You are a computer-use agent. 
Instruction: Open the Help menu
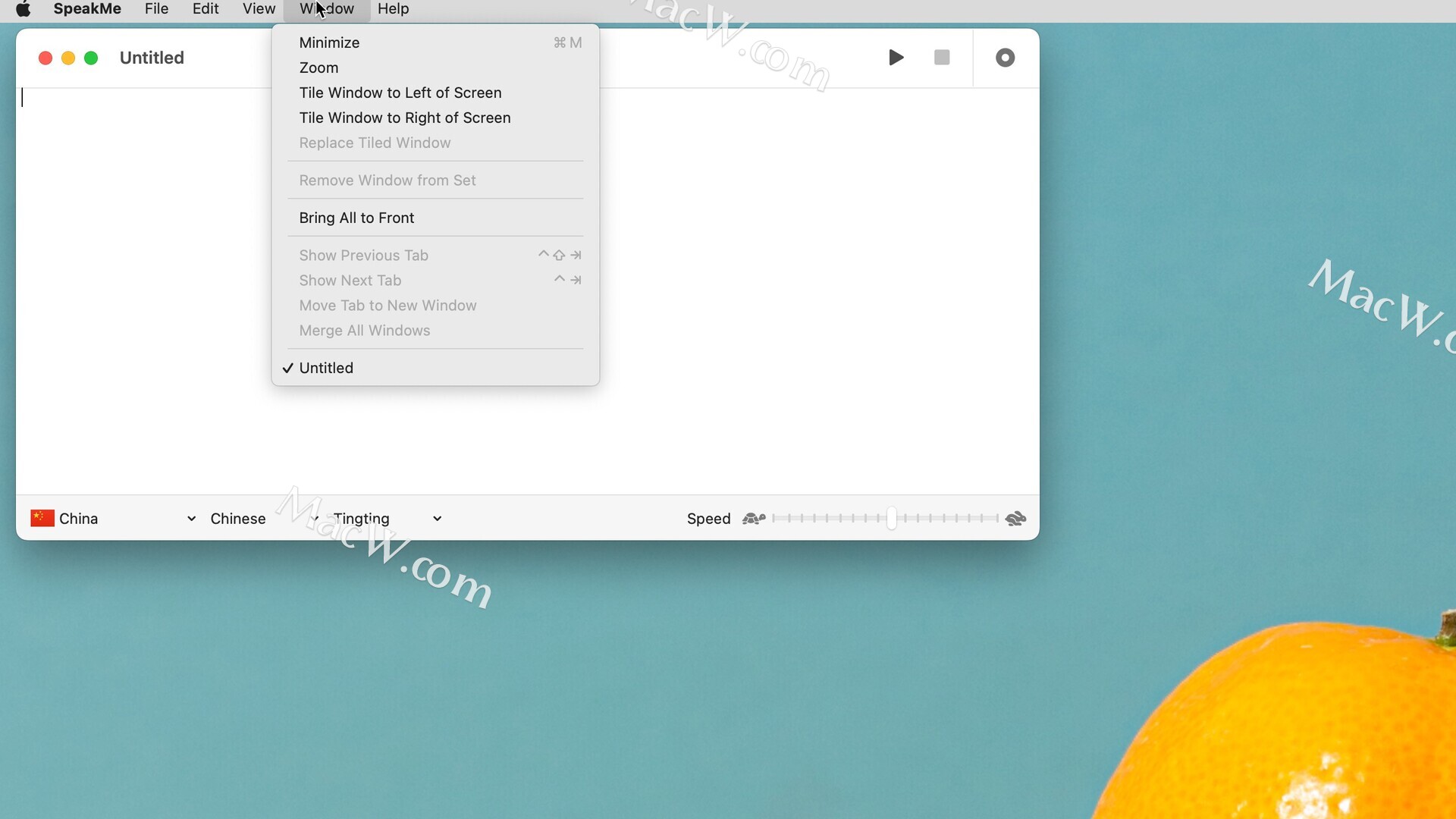click(393, 9)
